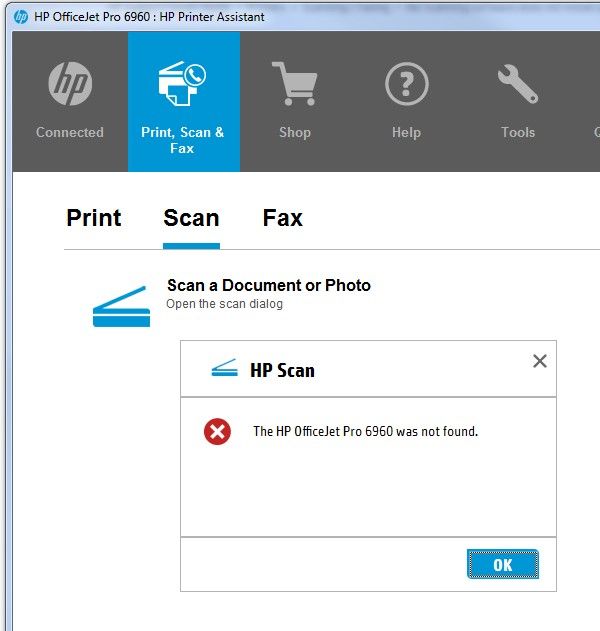The image size is (600, 631).
Task: Click the HP logo in the title bar
Action: coord(21,17)
